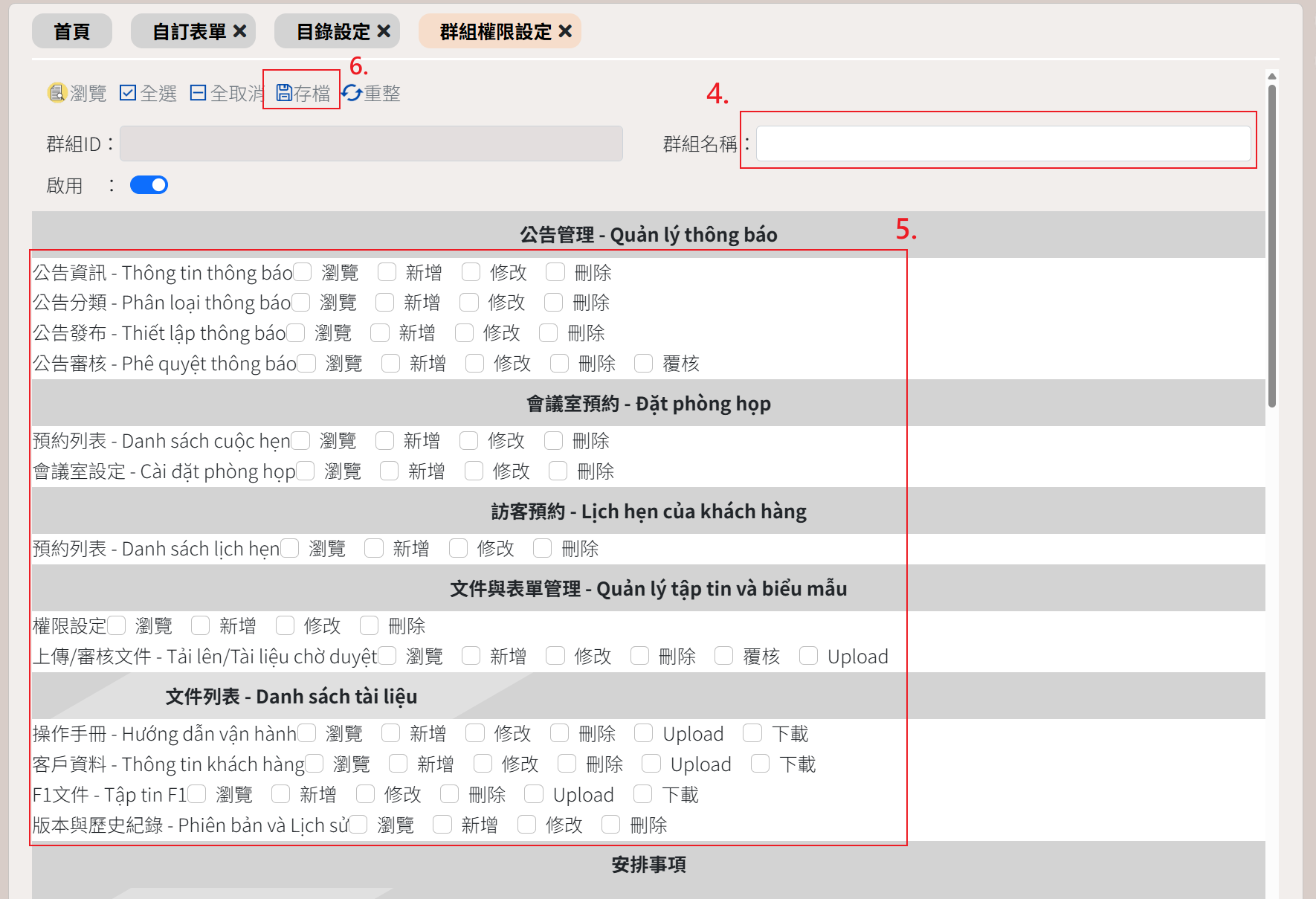Check 刪除 for 會議室設定 - Cài đặt phòng họp
Viewport: 1316px width, 899px height.
[558, 471]
